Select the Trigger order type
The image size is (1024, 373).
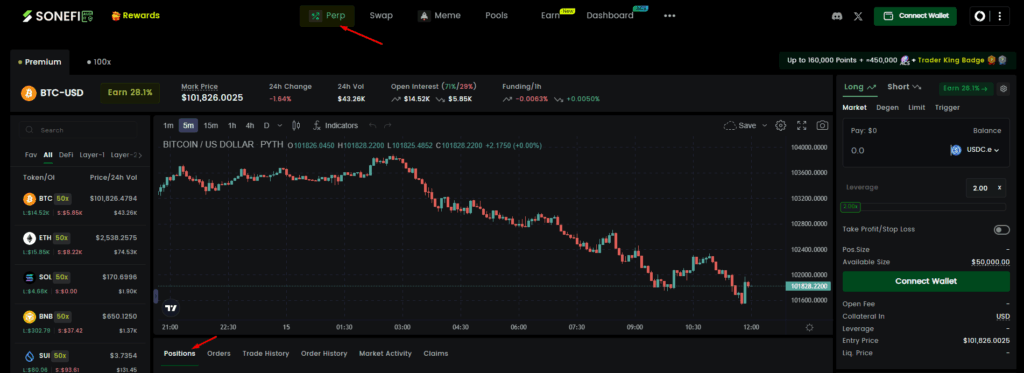(947, 107)
